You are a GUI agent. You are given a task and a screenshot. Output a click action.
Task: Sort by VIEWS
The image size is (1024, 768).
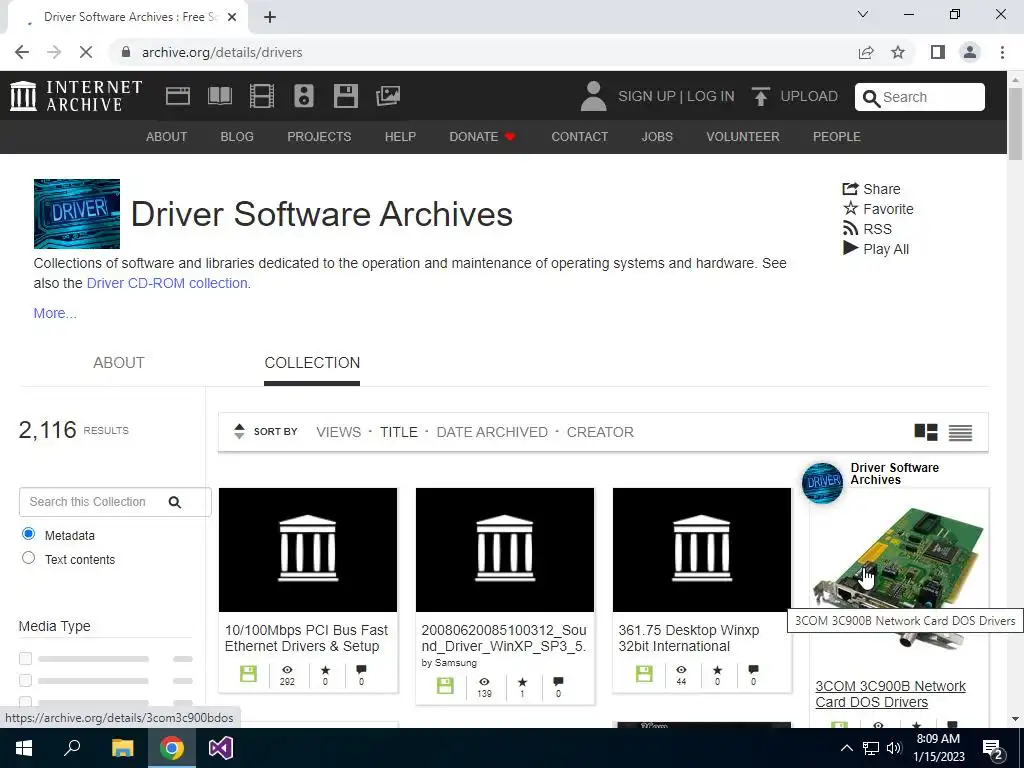(x=338, y=432)
